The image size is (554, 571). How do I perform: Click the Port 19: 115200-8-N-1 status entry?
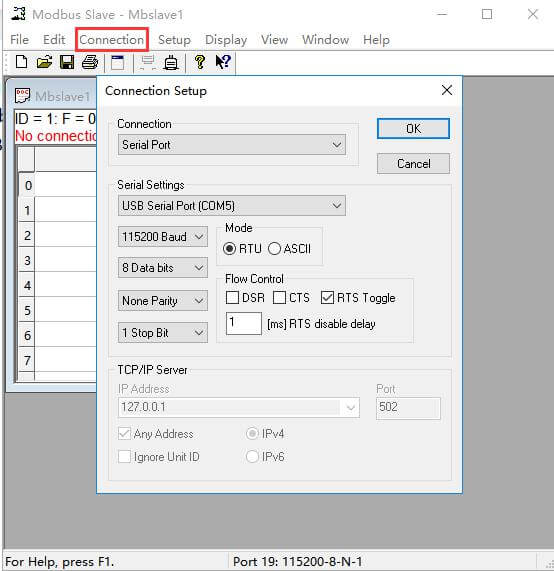[298, 561]
